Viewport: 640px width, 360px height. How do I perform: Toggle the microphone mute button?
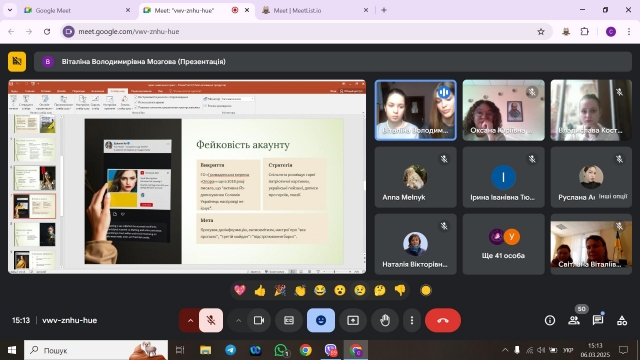point(211,320)
